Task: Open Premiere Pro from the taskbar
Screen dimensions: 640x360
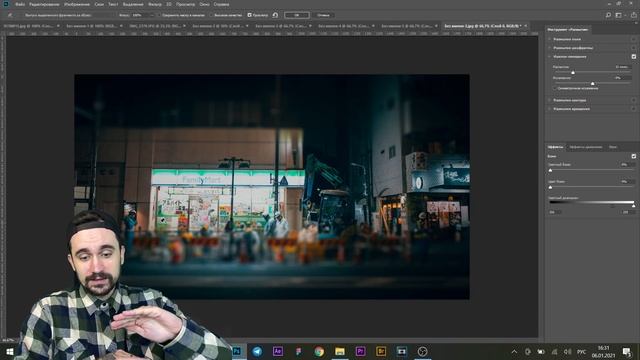Action: click(x=360, y=351)
